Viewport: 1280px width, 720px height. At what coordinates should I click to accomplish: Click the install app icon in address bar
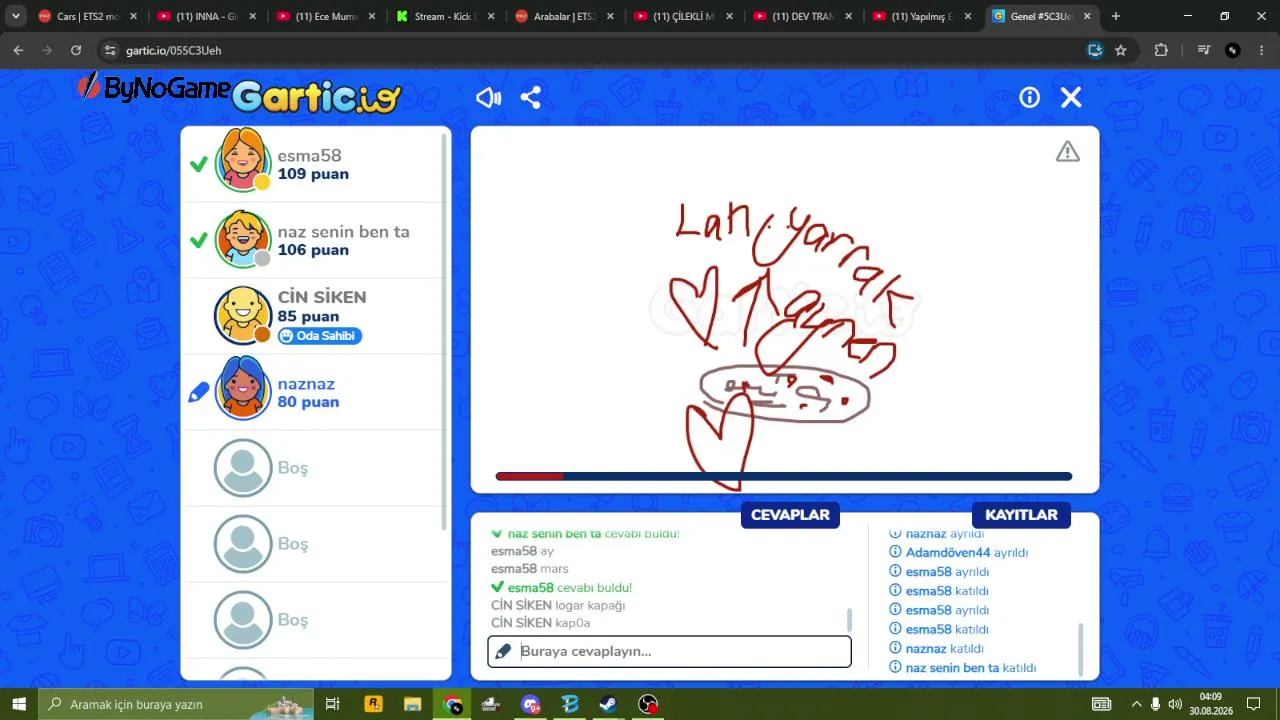[1095, 50]
